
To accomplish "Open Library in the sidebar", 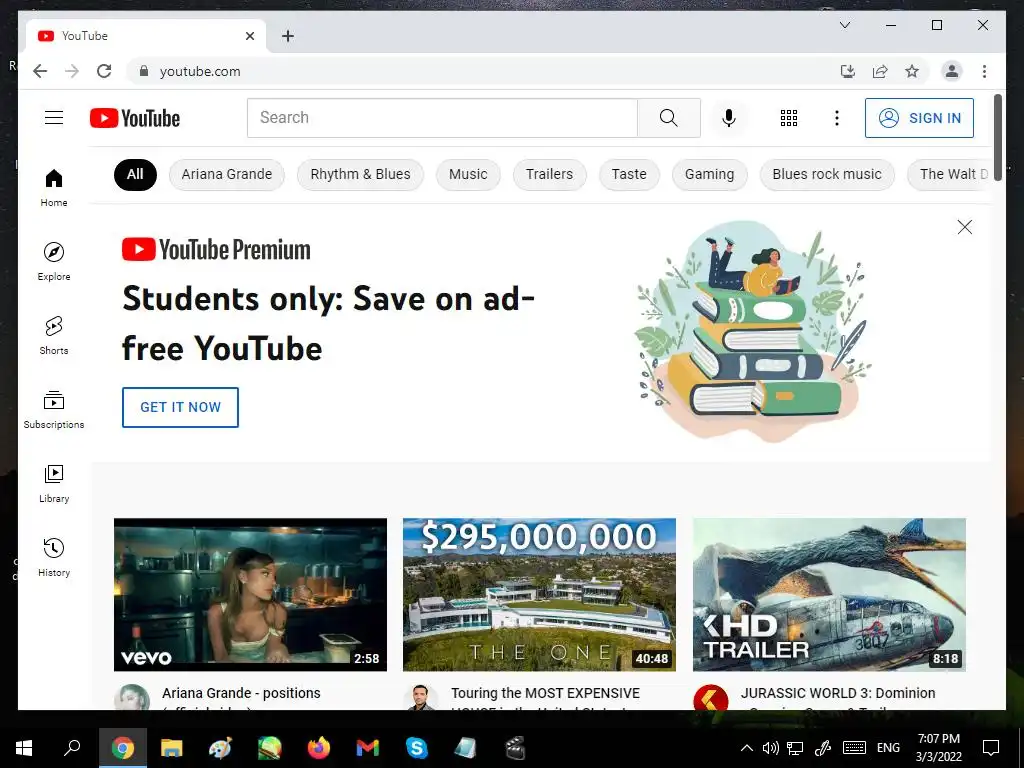I will (54, 484).
